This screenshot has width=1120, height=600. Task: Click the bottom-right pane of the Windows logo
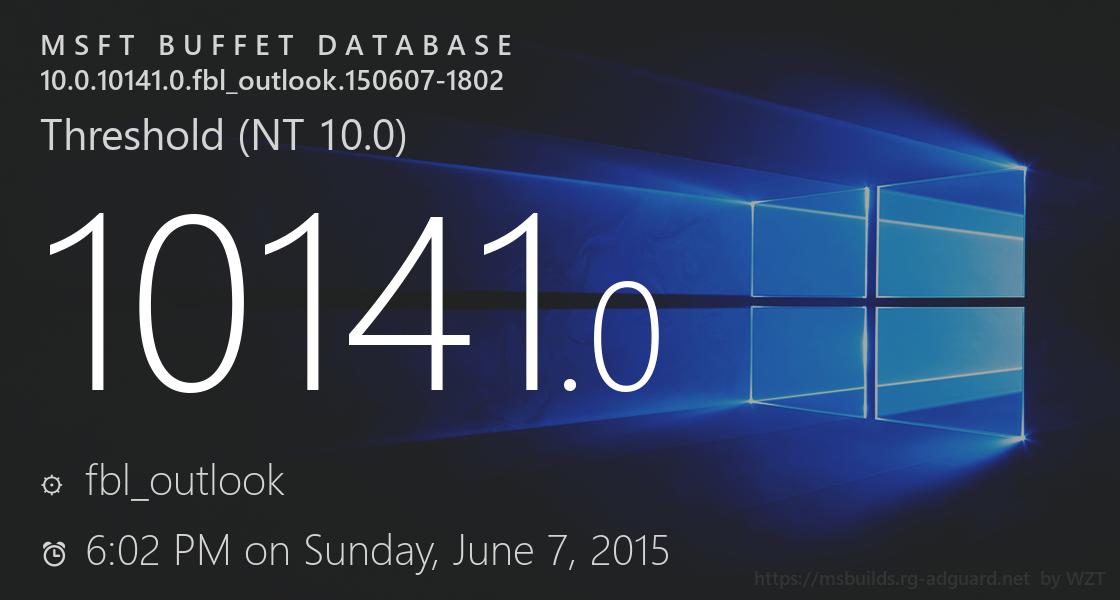point(951,368)
